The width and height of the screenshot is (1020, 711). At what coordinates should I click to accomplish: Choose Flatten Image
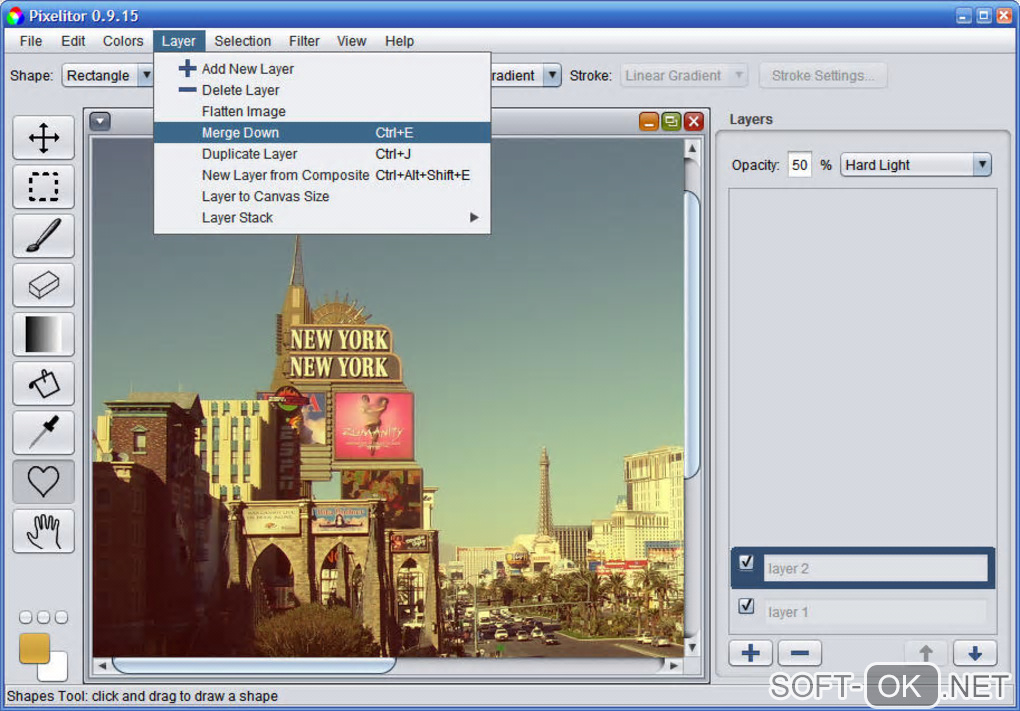[x=322, y=111]
